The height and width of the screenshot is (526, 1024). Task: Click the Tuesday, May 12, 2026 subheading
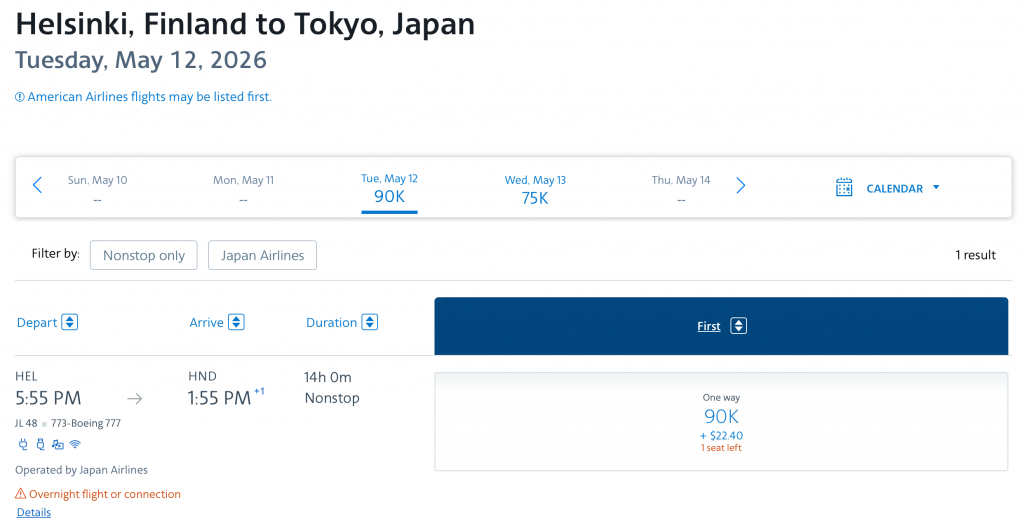(141, 60)
